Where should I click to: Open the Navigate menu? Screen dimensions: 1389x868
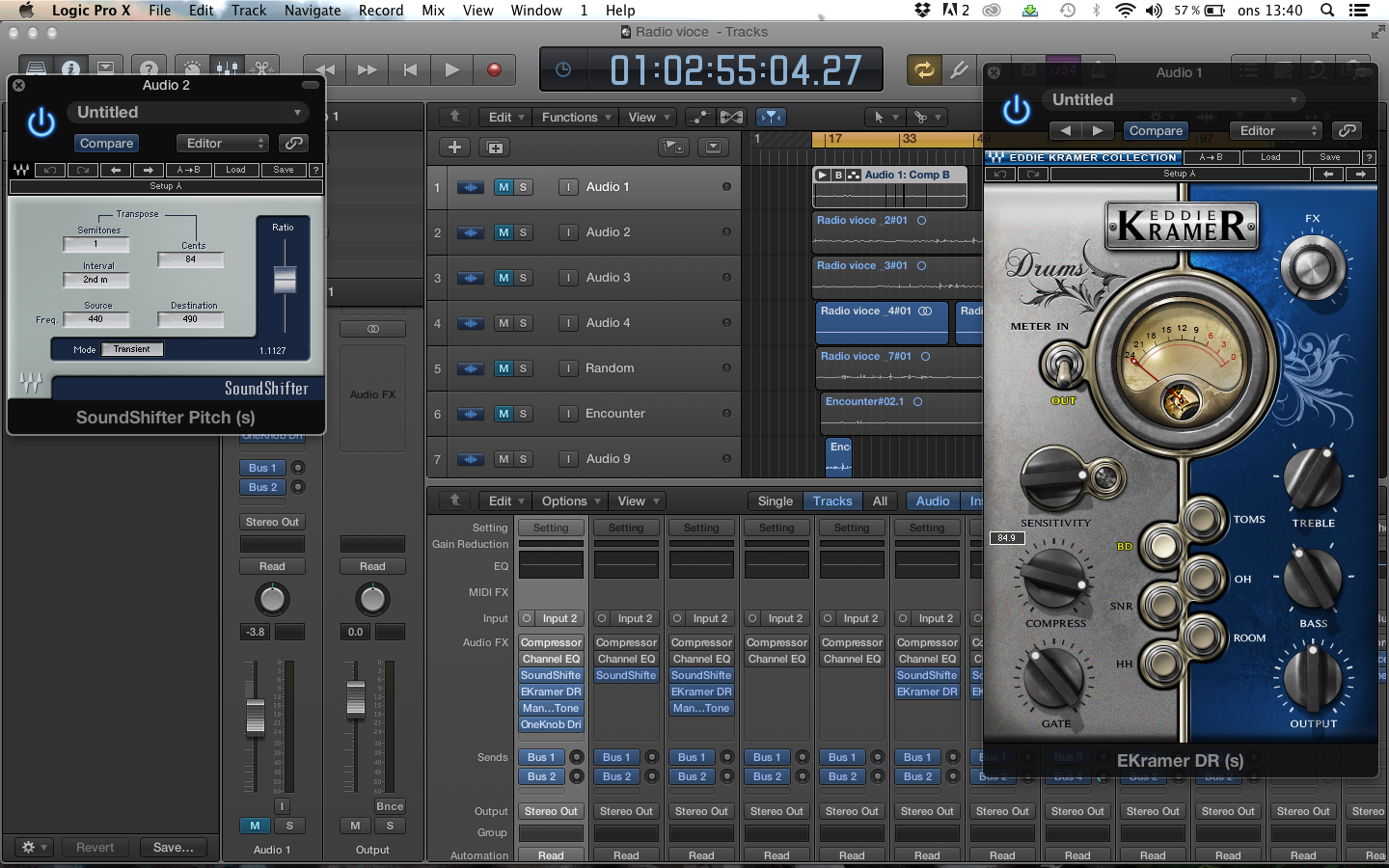pos(312,11)
